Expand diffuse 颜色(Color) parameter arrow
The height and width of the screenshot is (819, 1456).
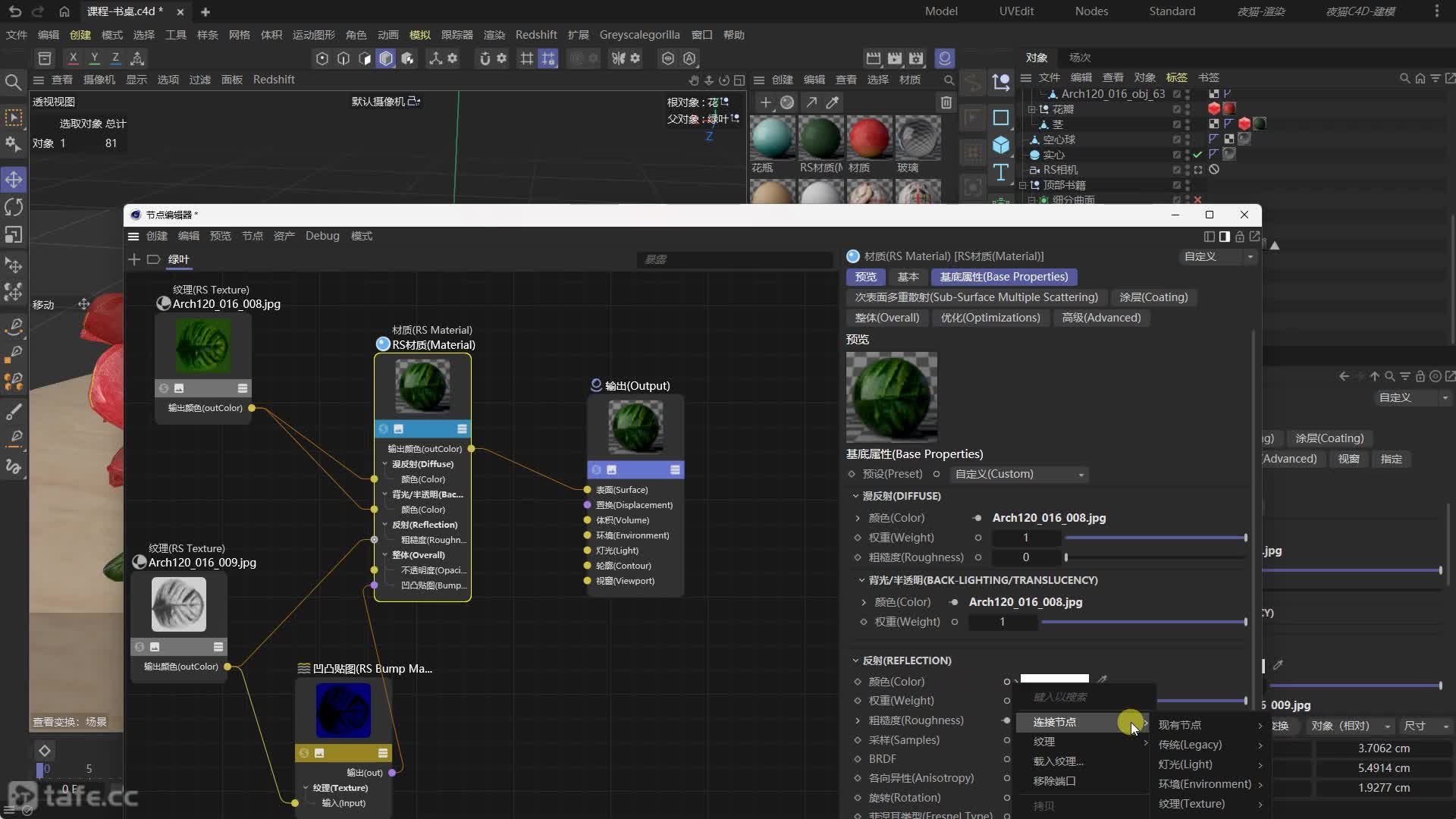(x=858, y=518)
